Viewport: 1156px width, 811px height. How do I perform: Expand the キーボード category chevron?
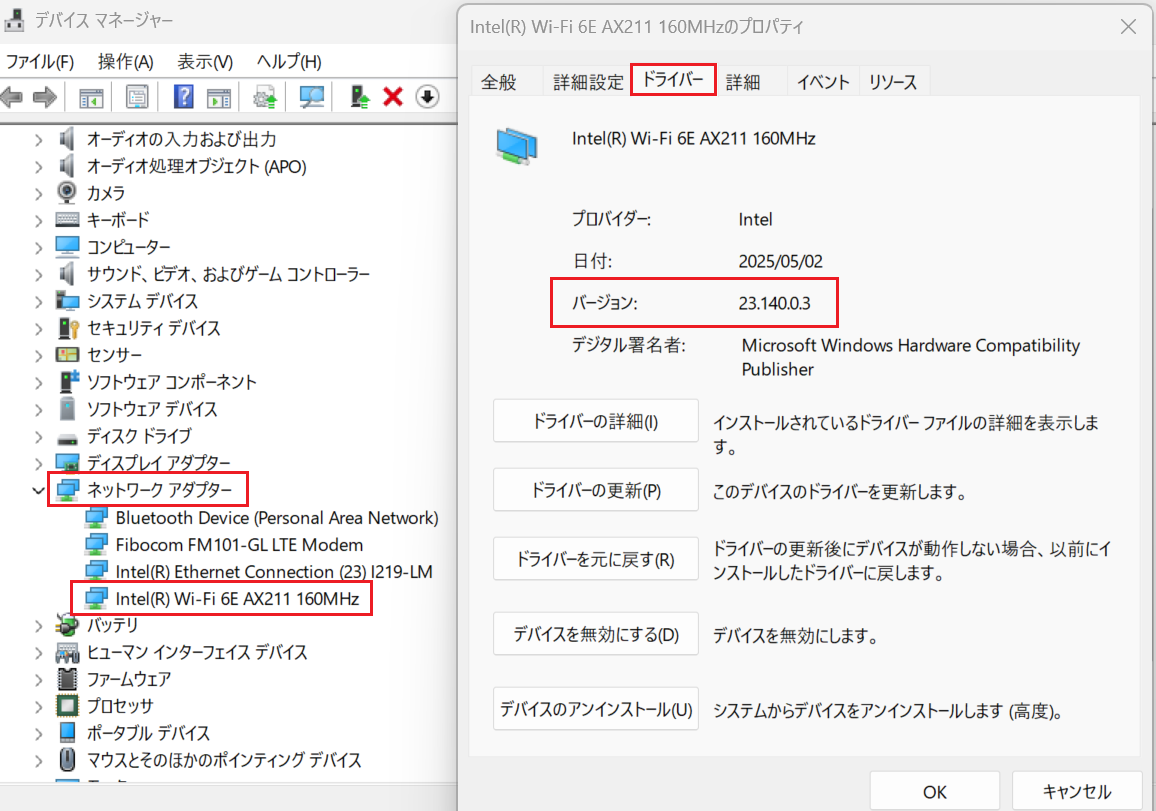click(38, 220)
